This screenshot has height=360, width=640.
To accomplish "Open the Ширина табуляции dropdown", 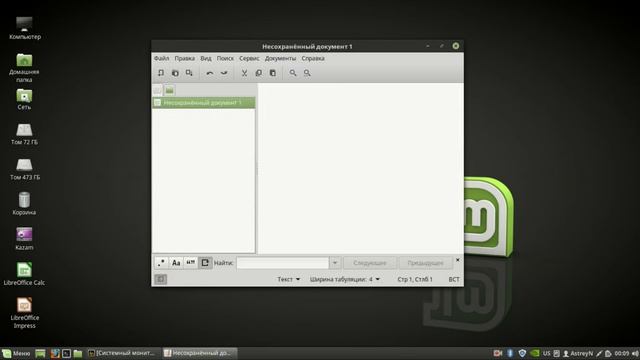I will [x=345, y=279].
